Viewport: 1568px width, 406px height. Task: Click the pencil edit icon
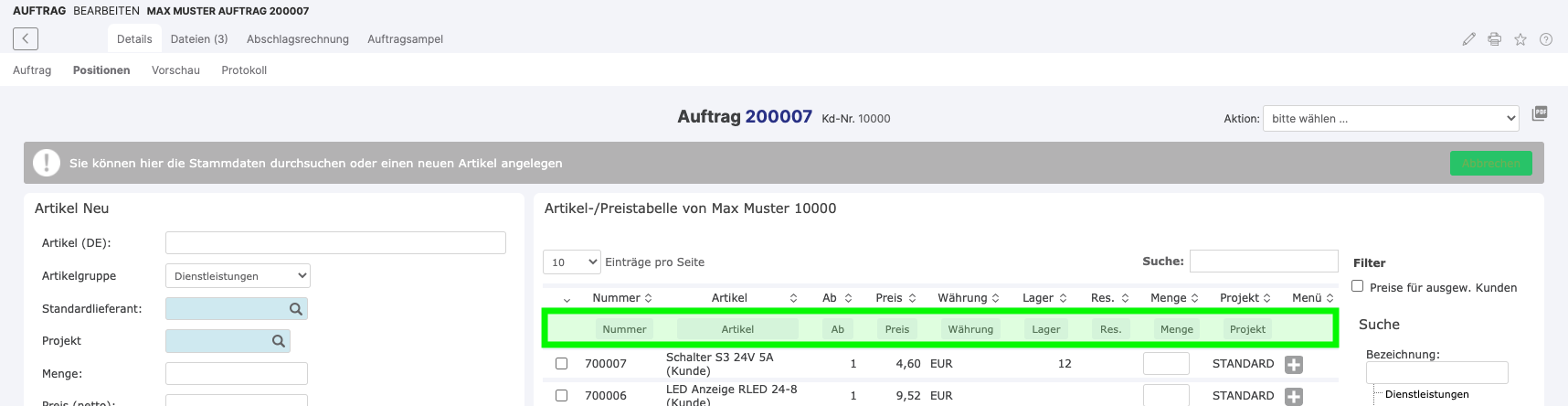coord(1468,39)
